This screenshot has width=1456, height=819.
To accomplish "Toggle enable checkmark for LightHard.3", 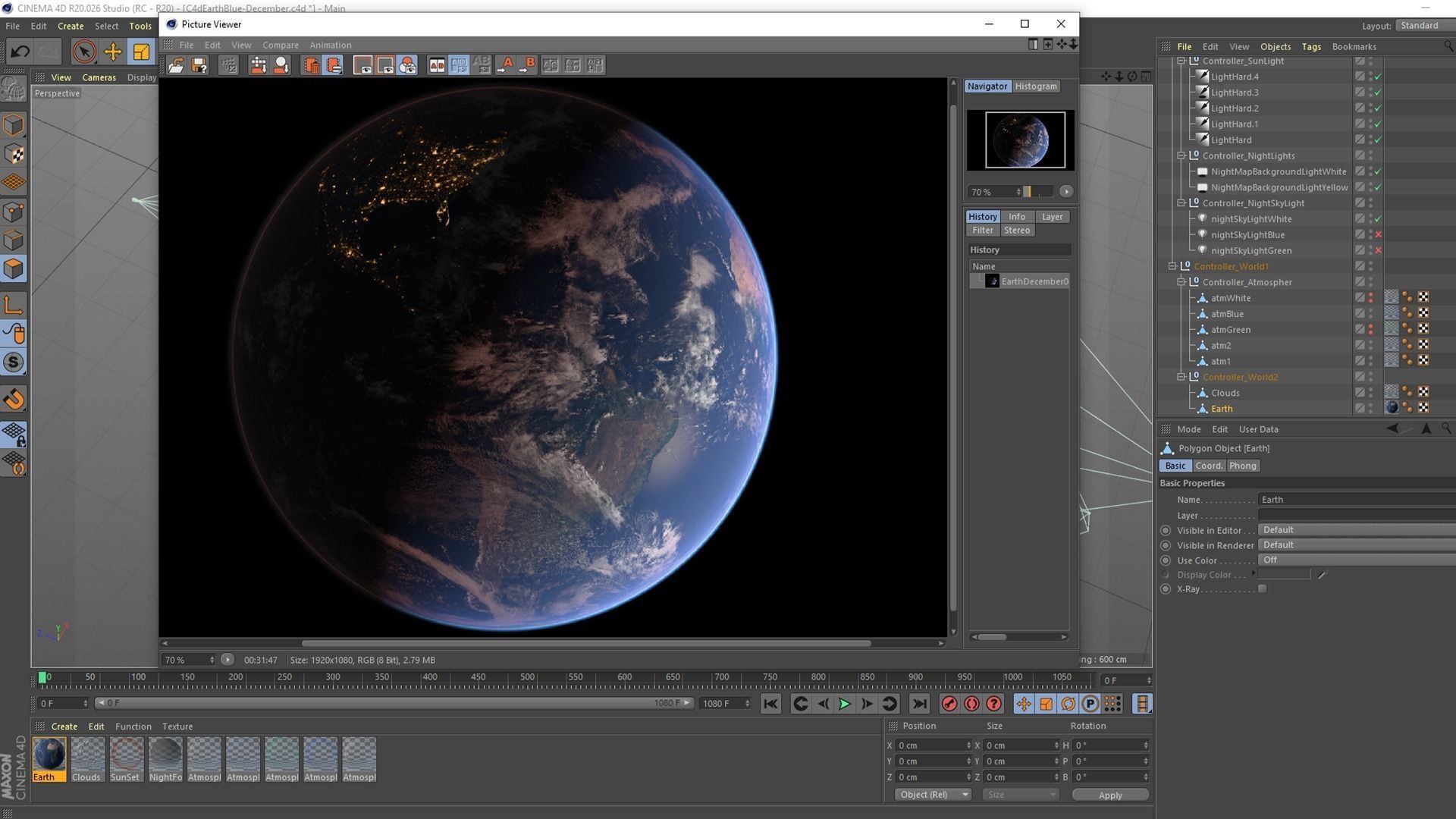I will 1378,93.
